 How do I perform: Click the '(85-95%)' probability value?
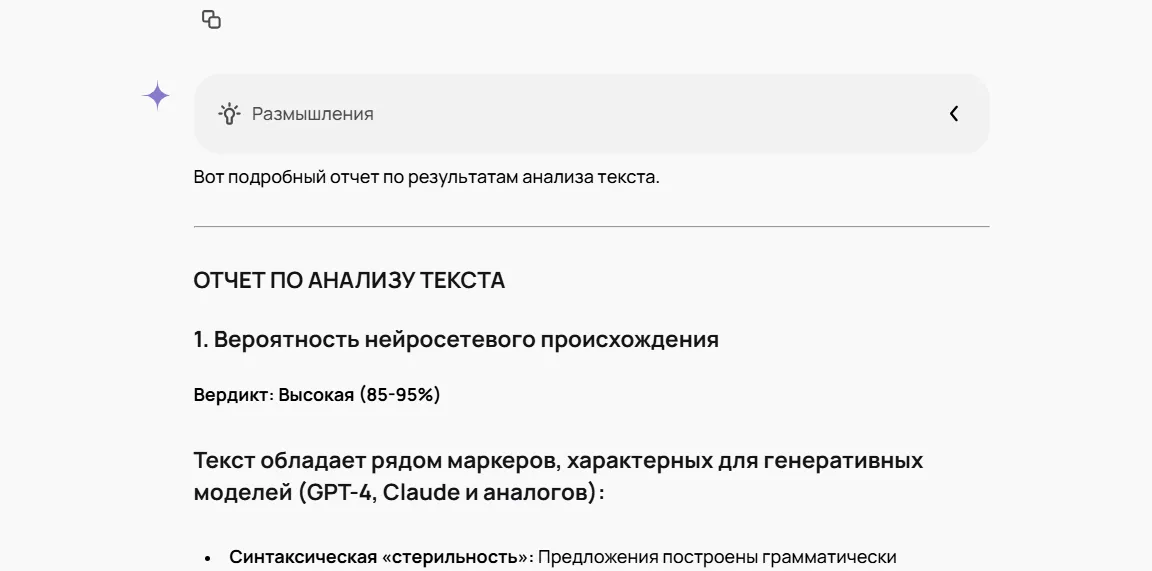click(400, 395)
